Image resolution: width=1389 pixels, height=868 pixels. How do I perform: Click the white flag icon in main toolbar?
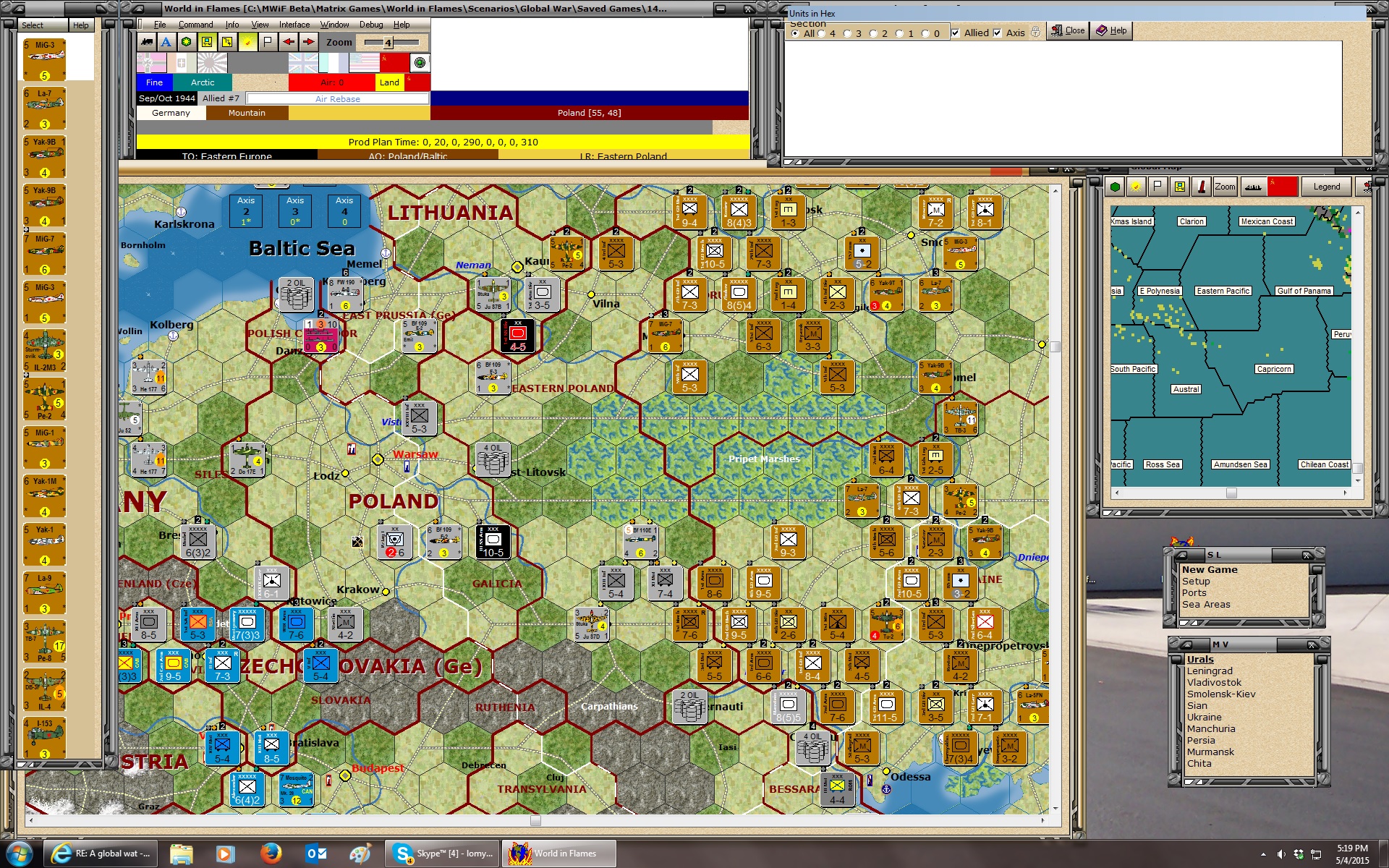[x=268, y=42]
